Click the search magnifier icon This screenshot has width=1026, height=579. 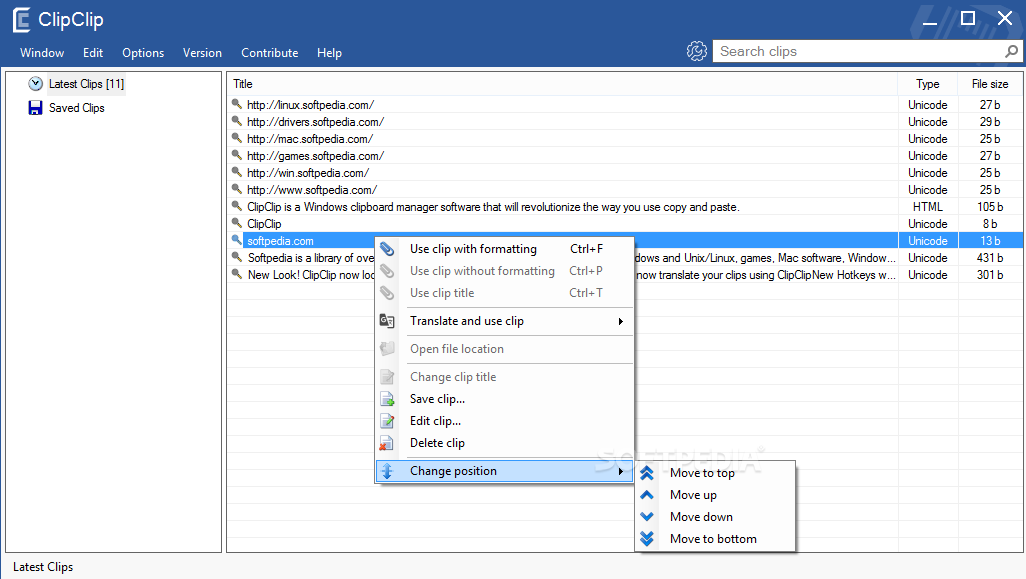1012,51
